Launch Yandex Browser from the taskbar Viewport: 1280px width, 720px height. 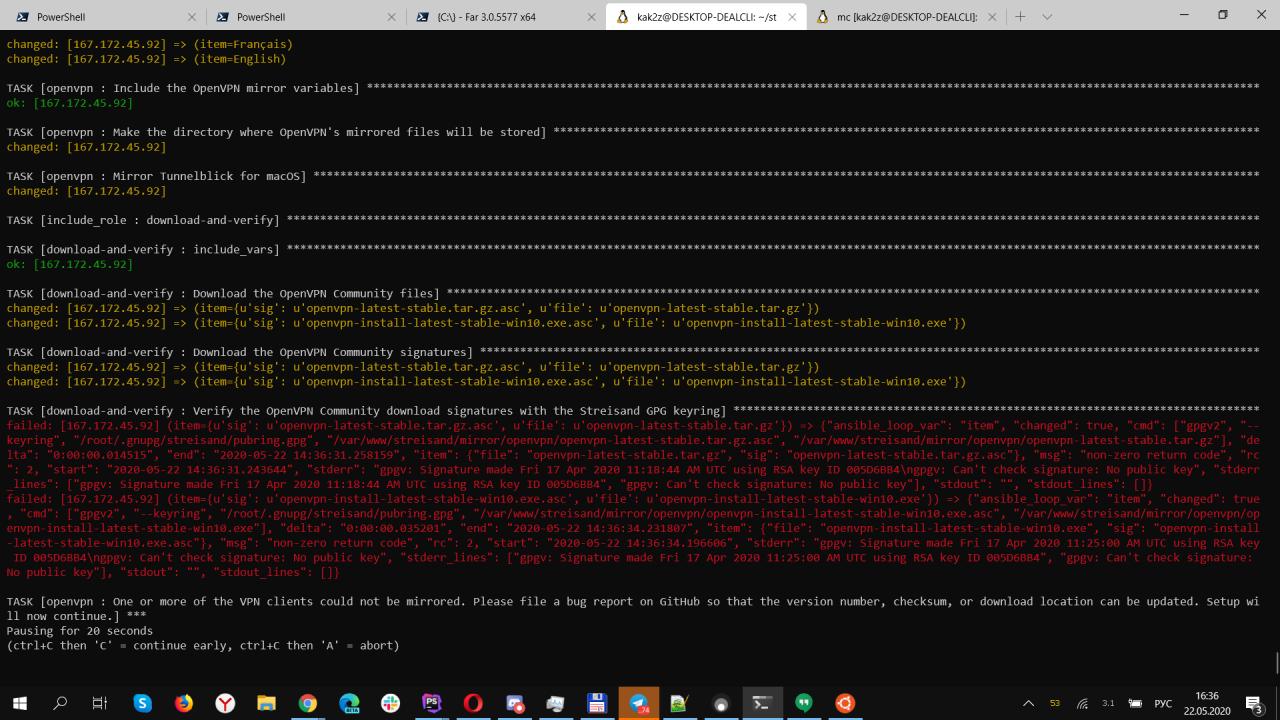pos(225,703)
